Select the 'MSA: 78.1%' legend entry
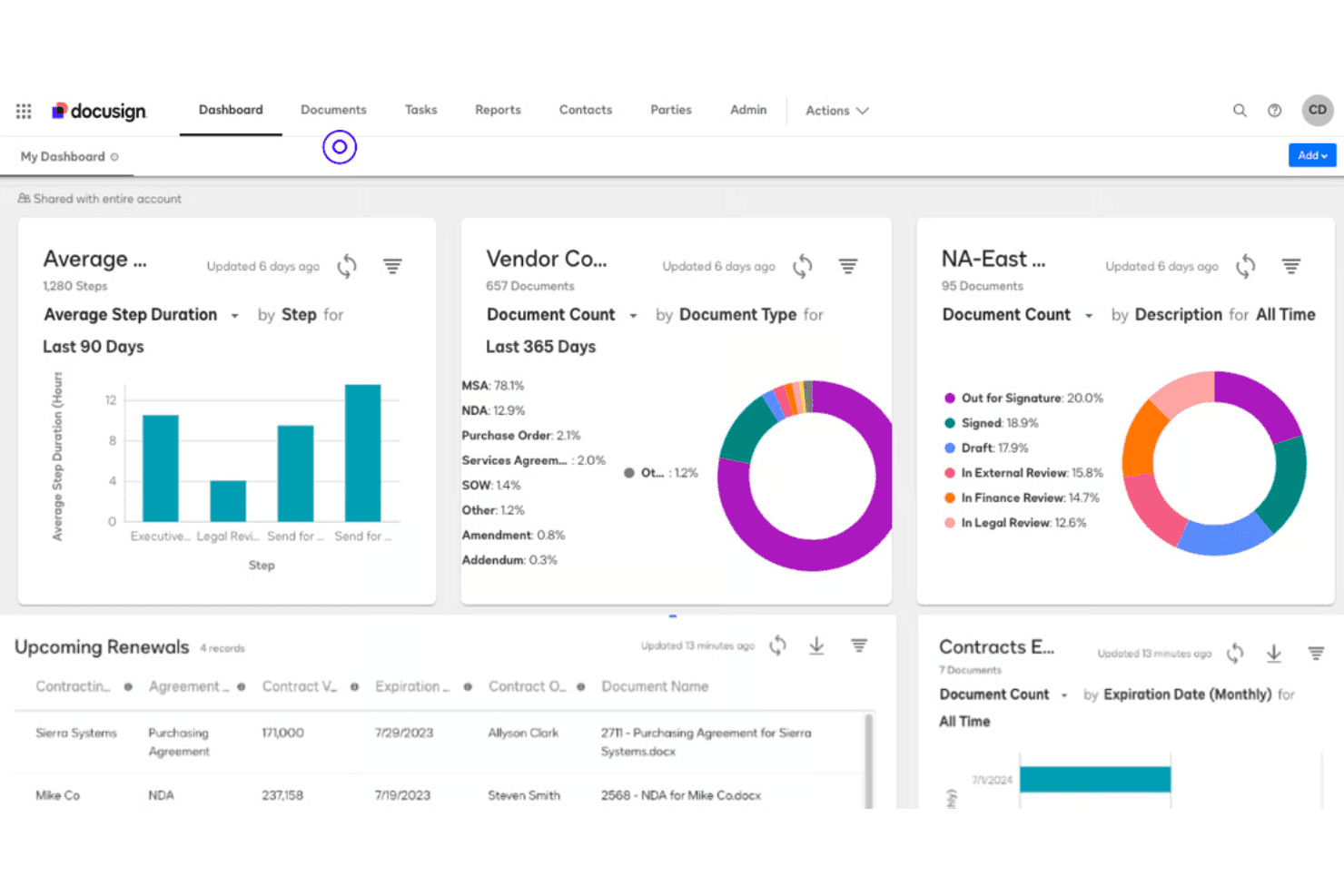The height and width of the screenshot is (896, 1344). click(493, 386)
